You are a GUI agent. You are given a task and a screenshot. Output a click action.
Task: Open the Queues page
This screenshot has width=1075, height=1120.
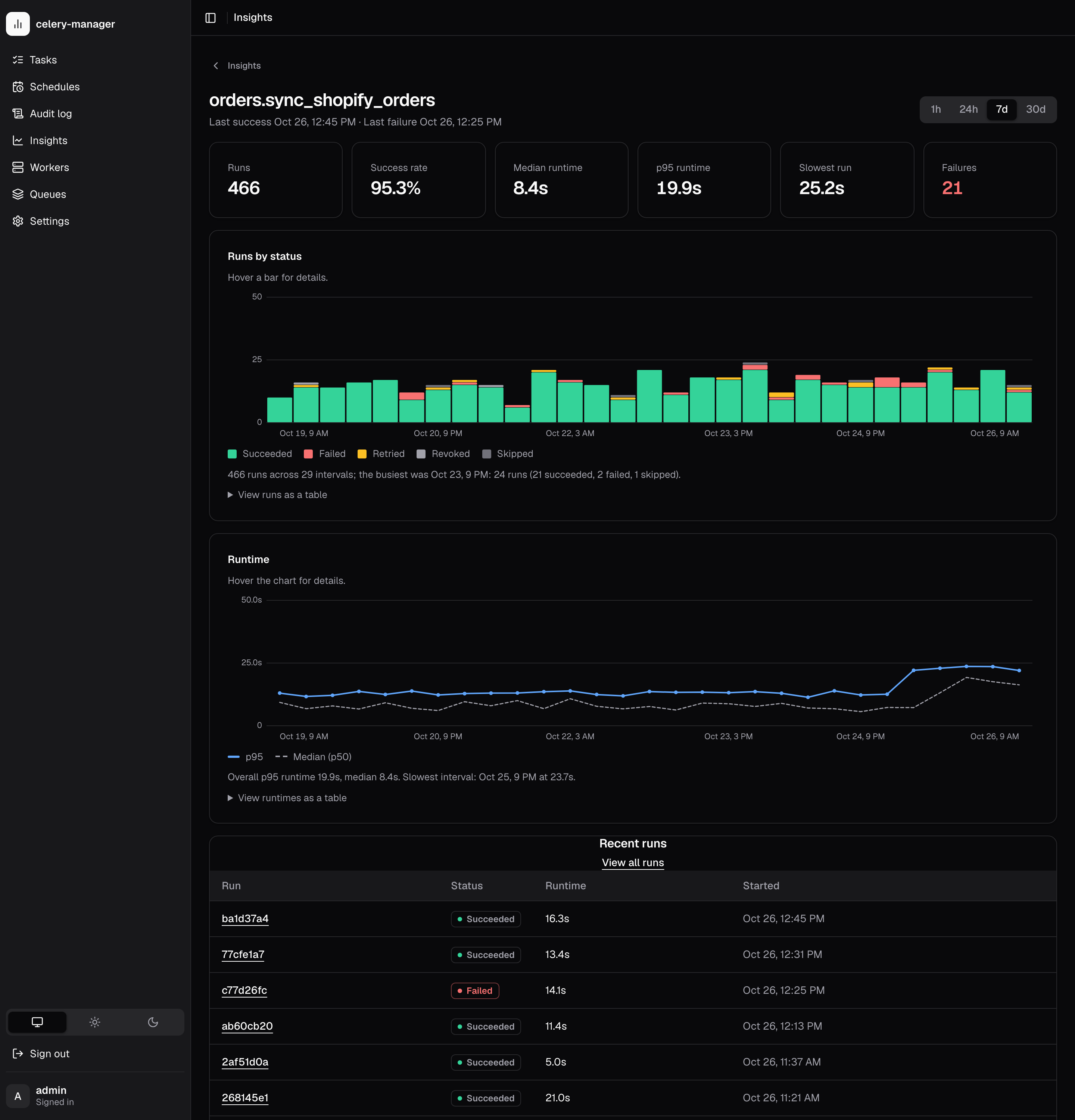(x=95, y=194)
